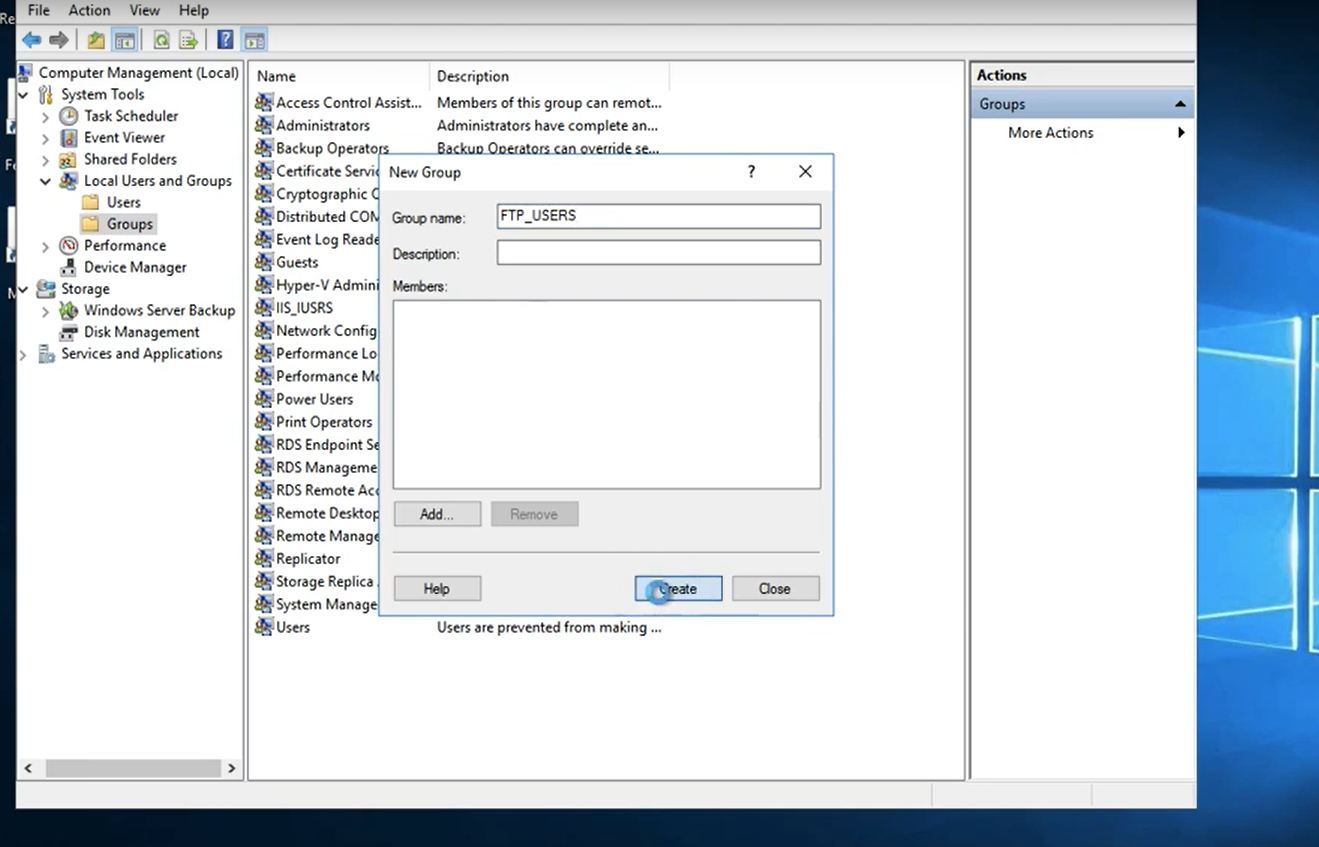Open the Action menu

(x=89, y=10)
